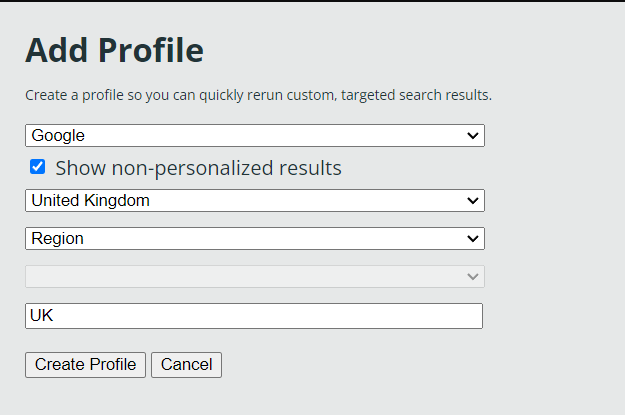Open the United Kingdom country dropdown

254,201
